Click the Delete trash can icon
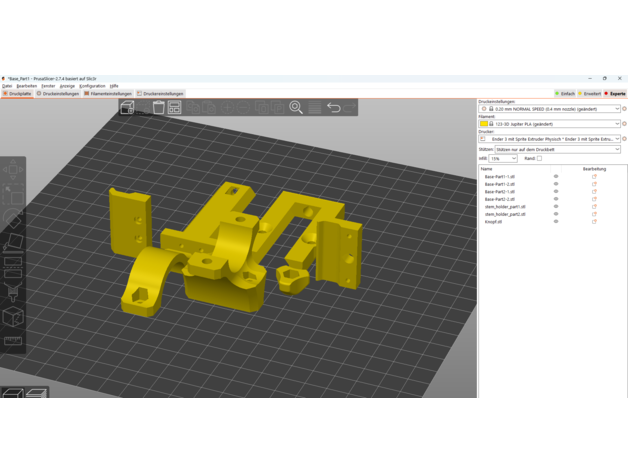Screen dimensions: 628x472 [x=158, y=107]
